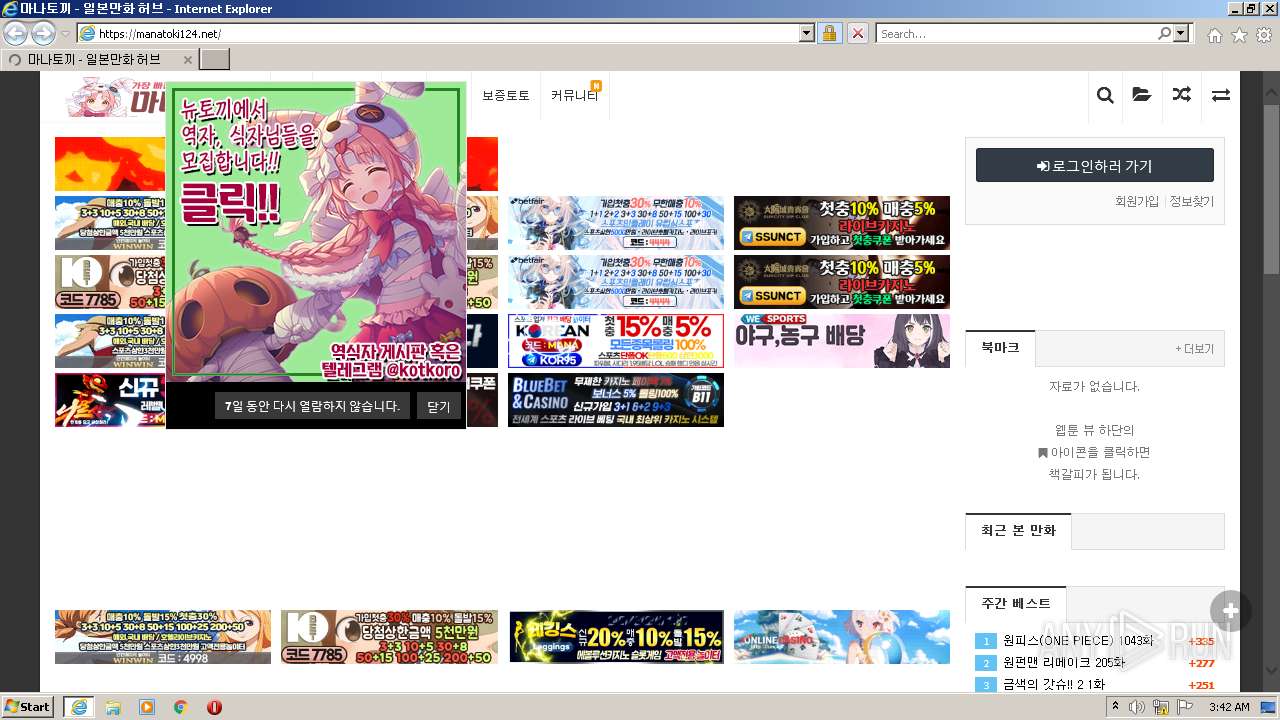The height and width of the screenshot is (720, 1280).
Task: Click the site search magnifier icon
Action: tap(1105, 95)
